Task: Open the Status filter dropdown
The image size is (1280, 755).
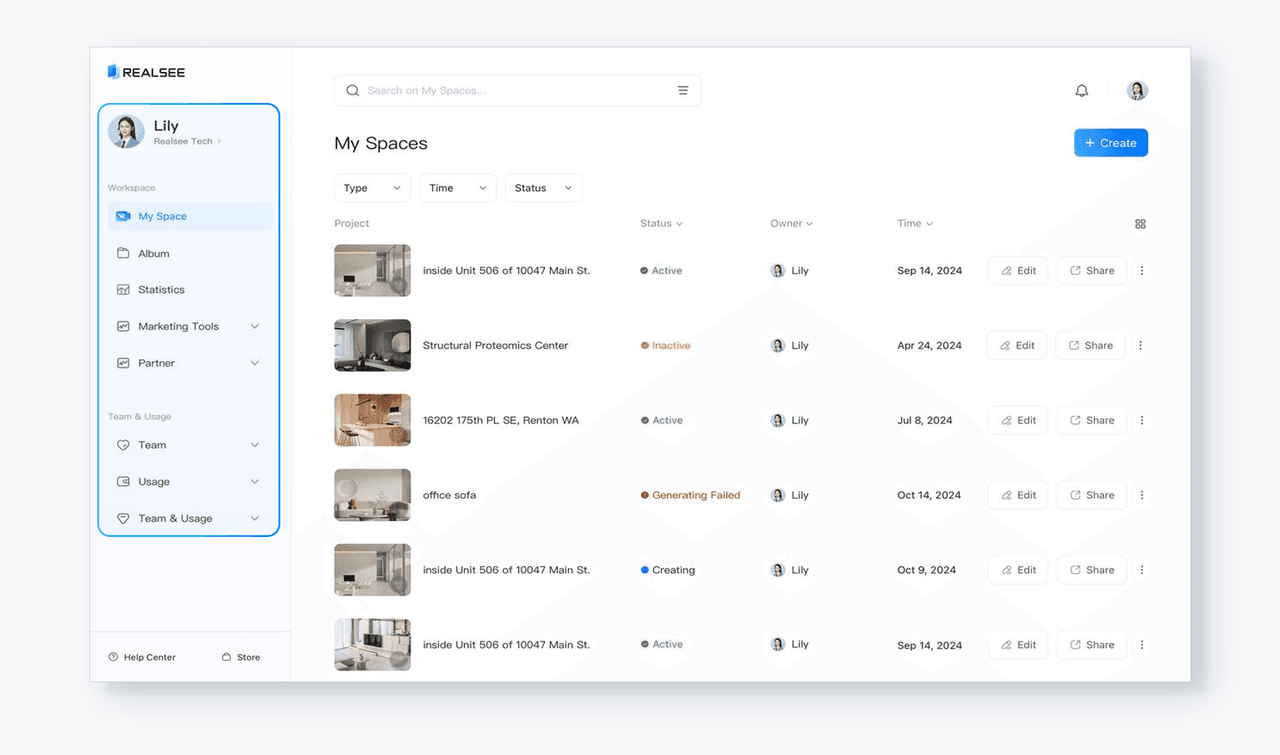Action: (544, 188)
